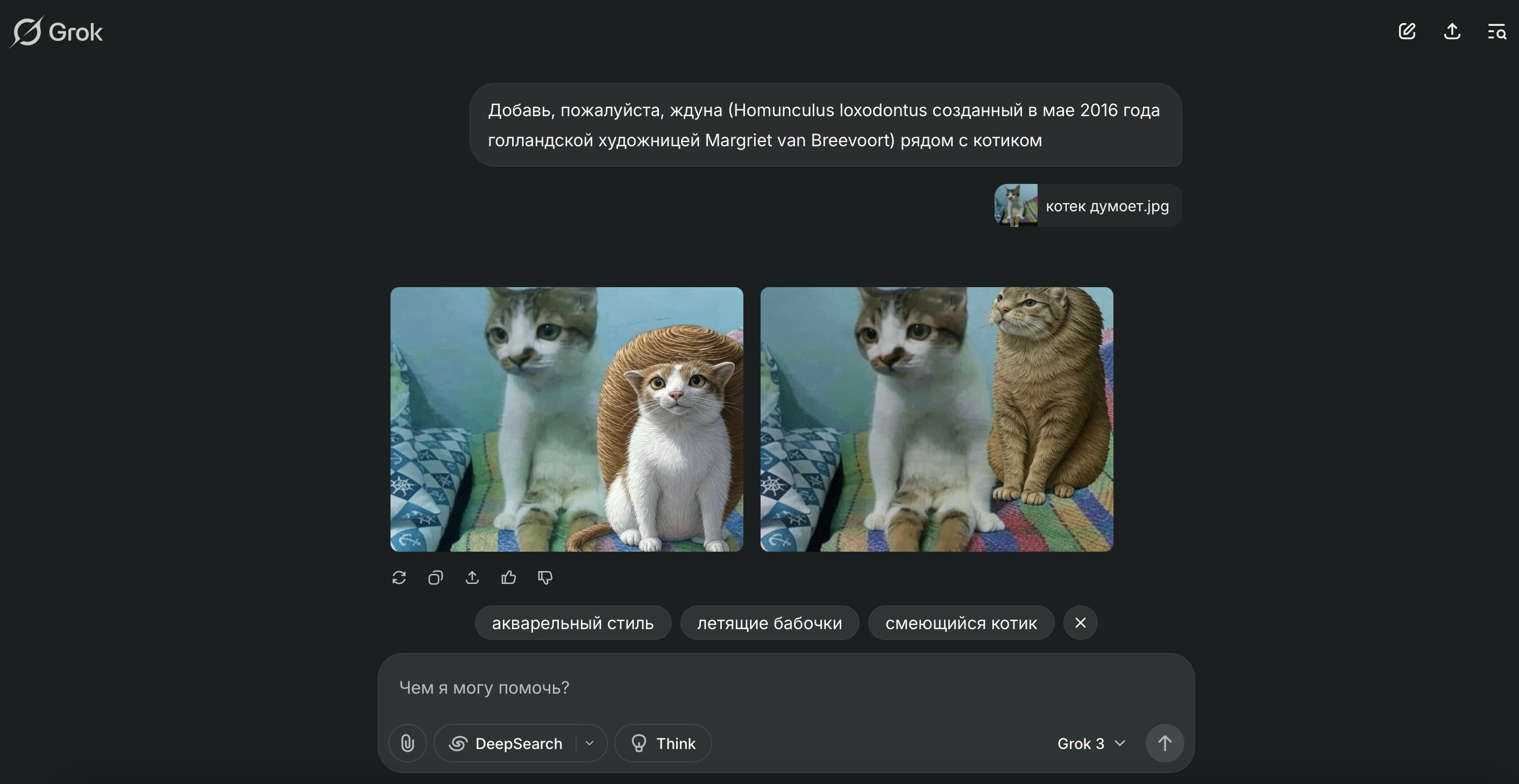Open the first generated cat image

[x=567, y=420]
